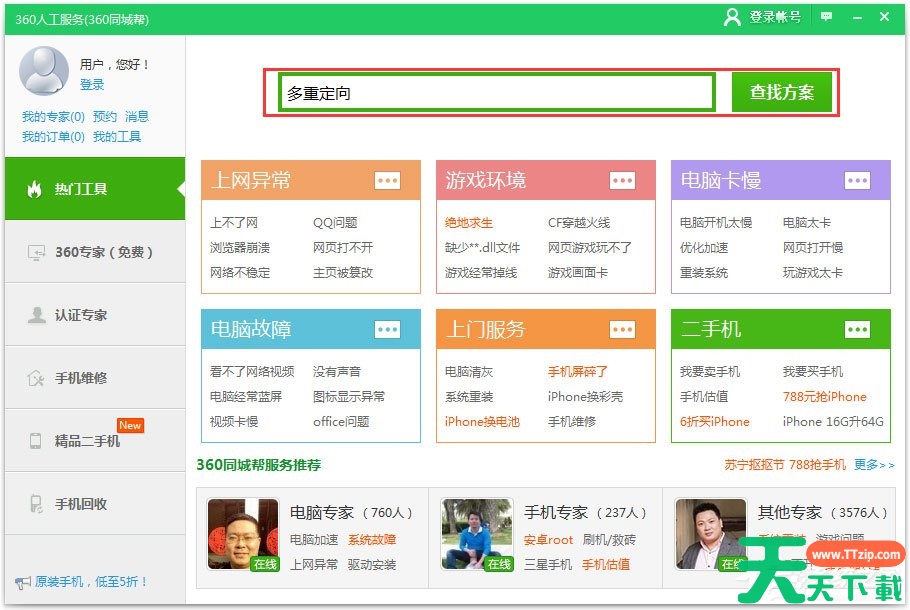The image size is (910, 610).
Task: Open the feedback message icon in title bar
Action: [826, 17]
